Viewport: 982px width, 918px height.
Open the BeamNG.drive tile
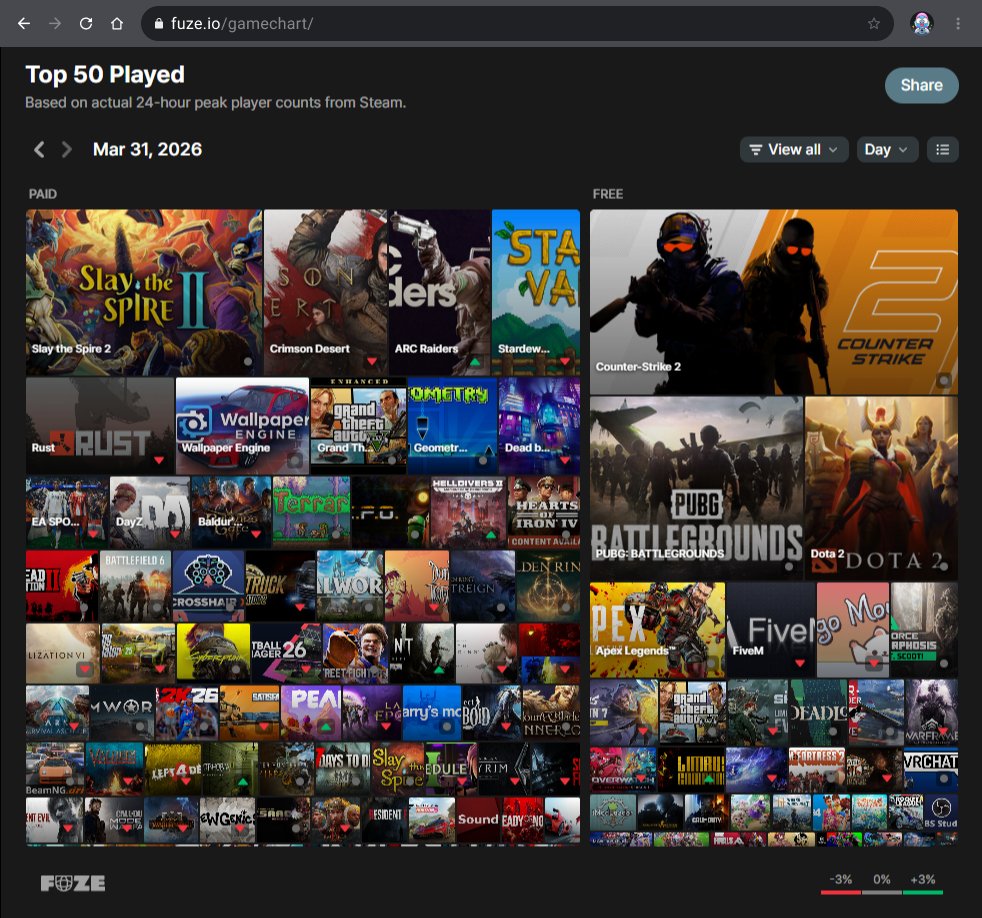click(x=55, y=769)
